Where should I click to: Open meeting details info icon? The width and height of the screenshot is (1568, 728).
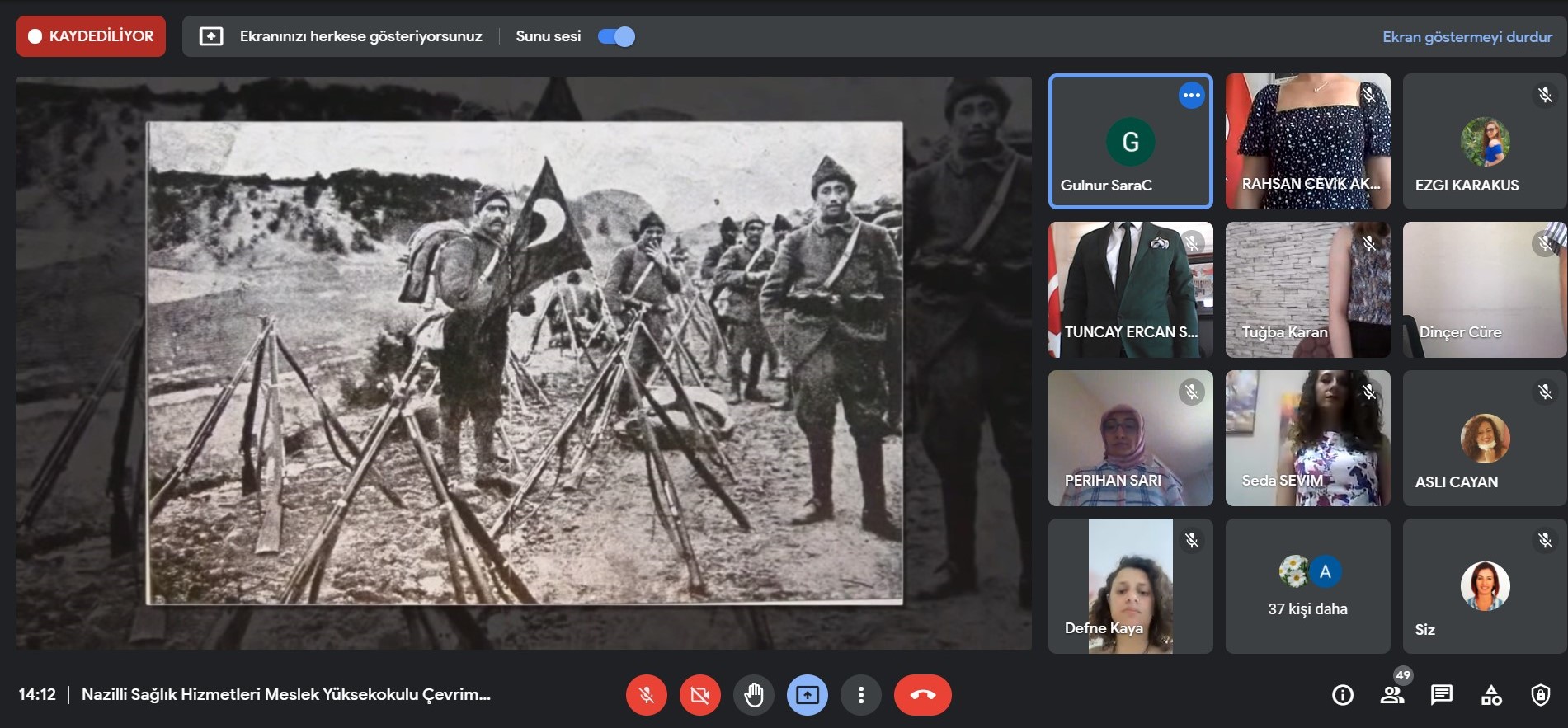point(1343,695)
